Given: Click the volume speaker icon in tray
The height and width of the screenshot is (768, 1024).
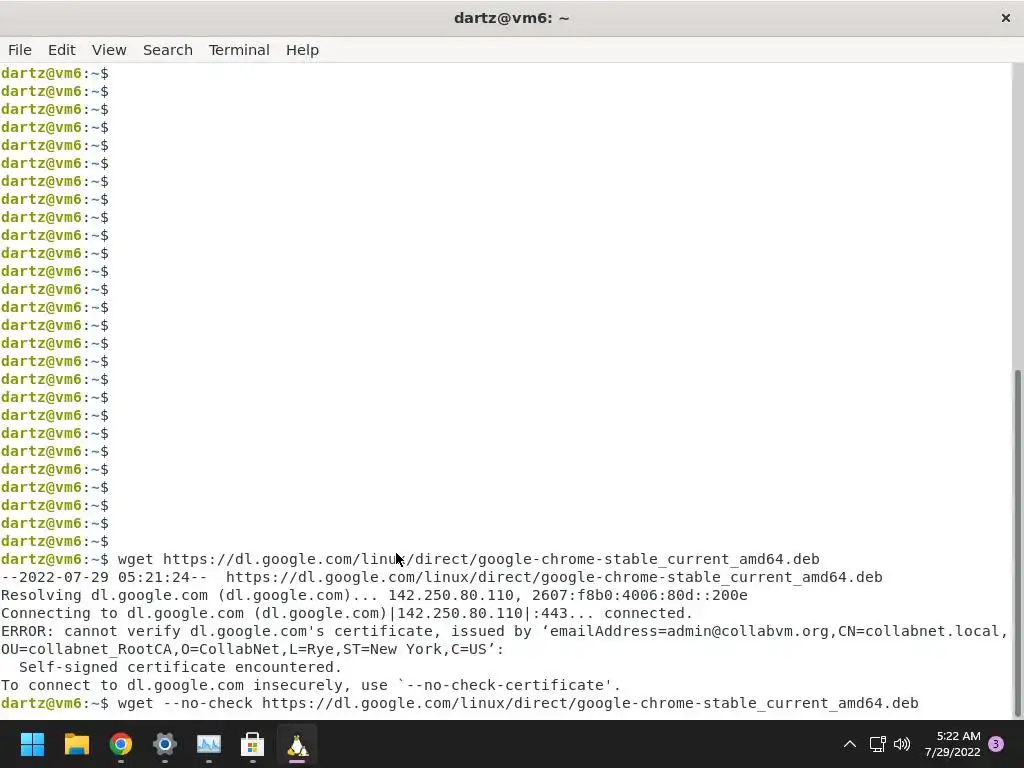Looking at the screenshot, I should coord(902,744).
